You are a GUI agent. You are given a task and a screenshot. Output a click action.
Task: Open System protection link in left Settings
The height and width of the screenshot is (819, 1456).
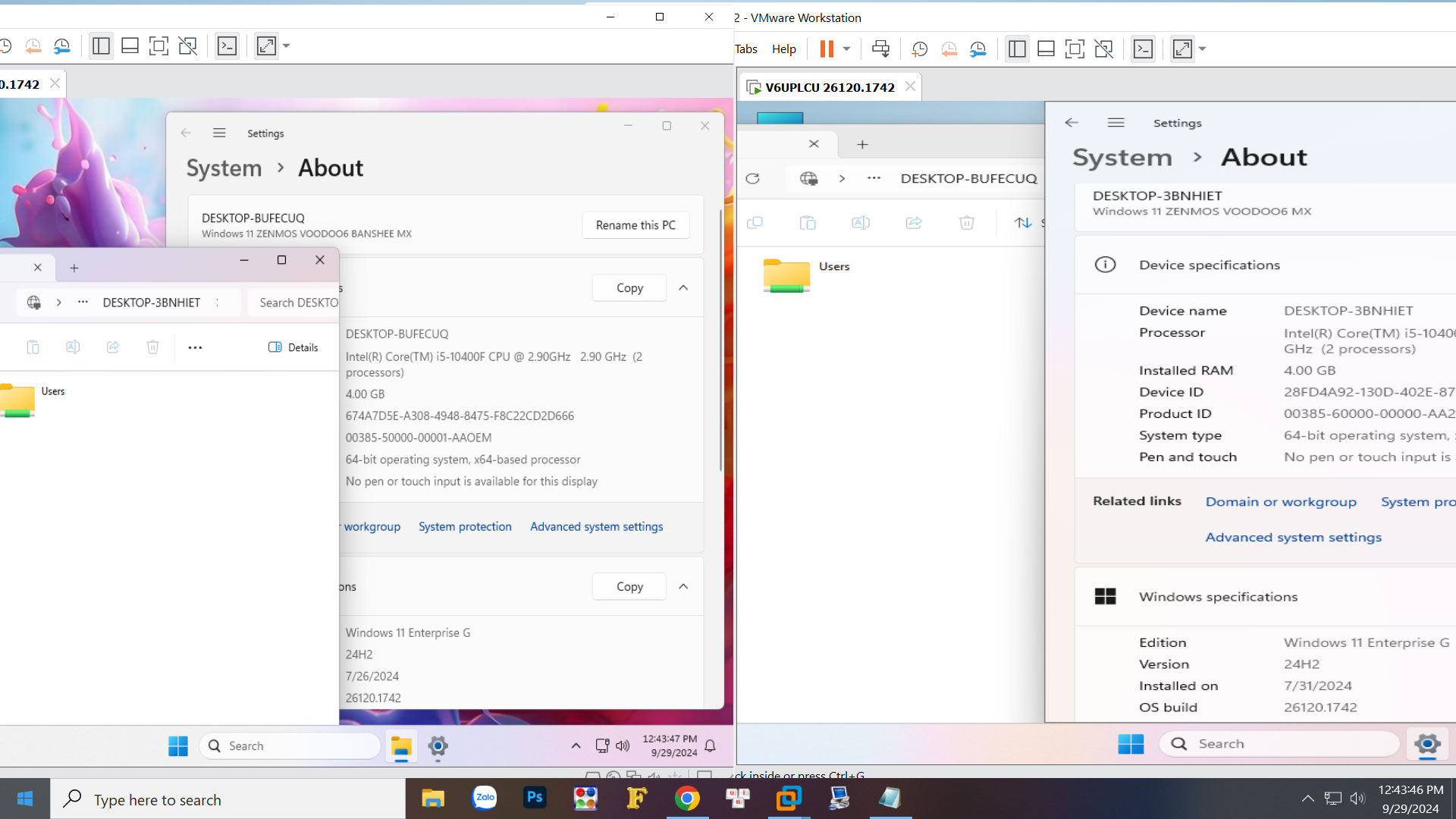(x=465, y=527)
